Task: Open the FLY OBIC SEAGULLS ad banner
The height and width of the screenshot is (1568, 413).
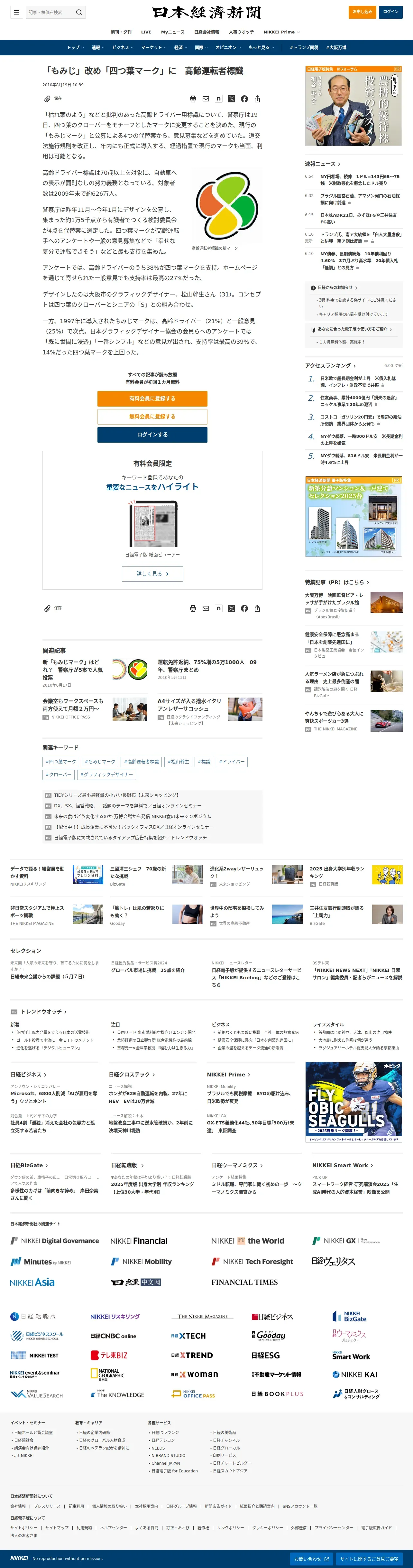Action: [353, 1102]
